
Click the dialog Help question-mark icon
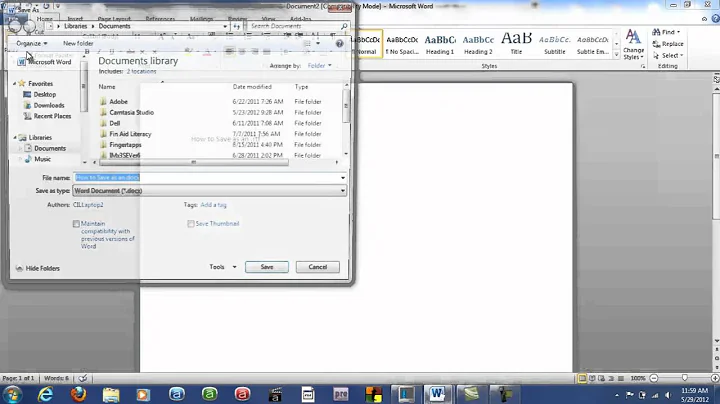339,44
